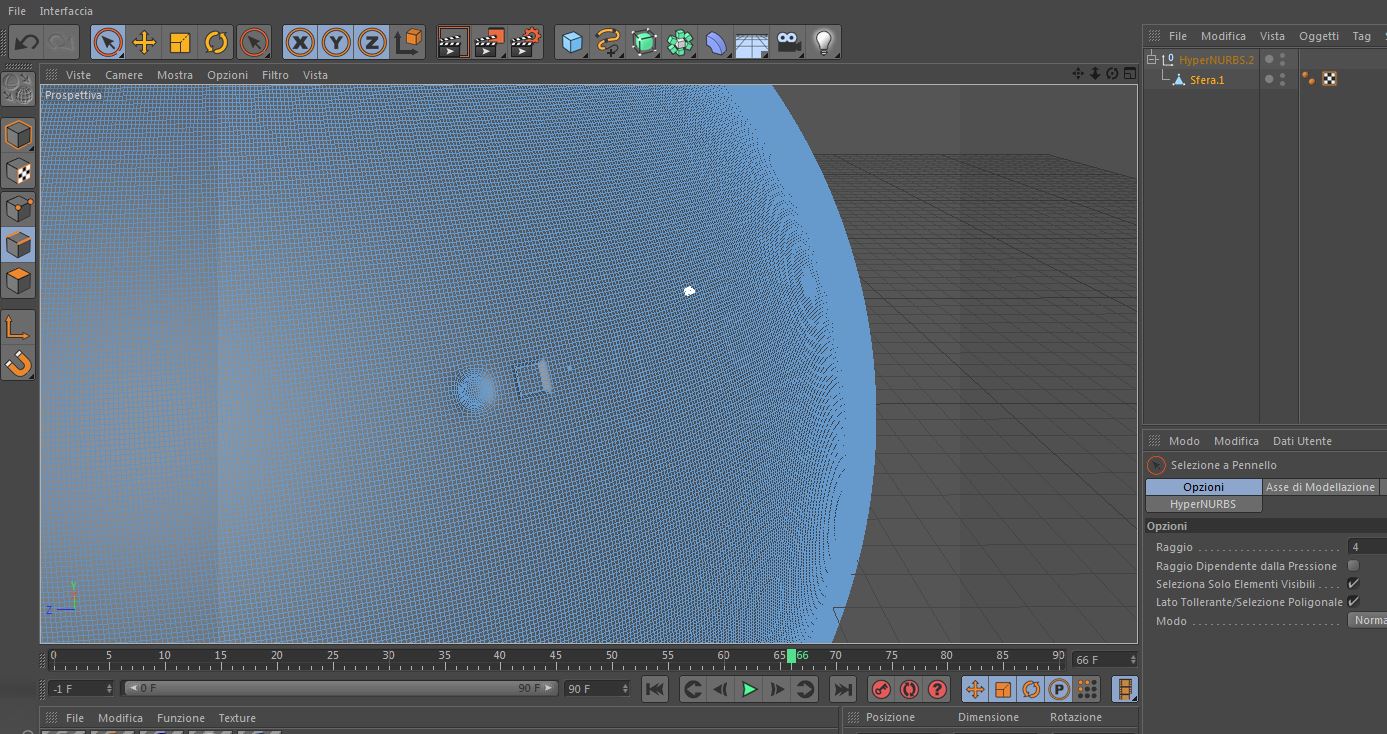This screenshot has width=1387, height=734.
Task: Select the Rotate tool
Action: pyautogui.click(x=216, y=42)
